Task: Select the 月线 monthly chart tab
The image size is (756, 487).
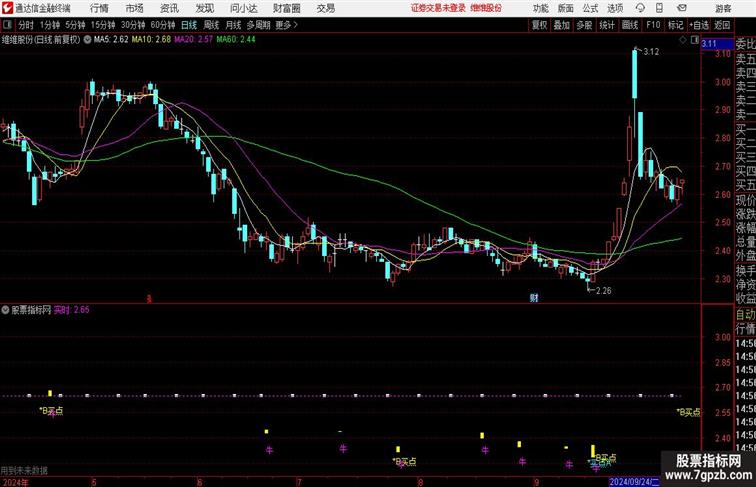Action: (233, 25)
